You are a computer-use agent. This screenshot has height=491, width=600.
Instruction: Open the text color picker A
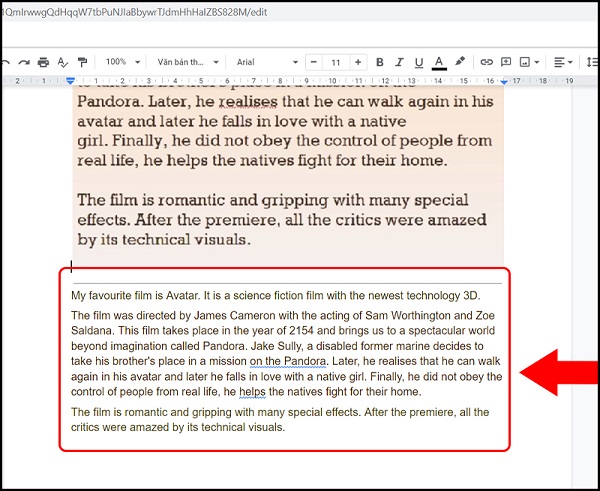coord(439,63)
